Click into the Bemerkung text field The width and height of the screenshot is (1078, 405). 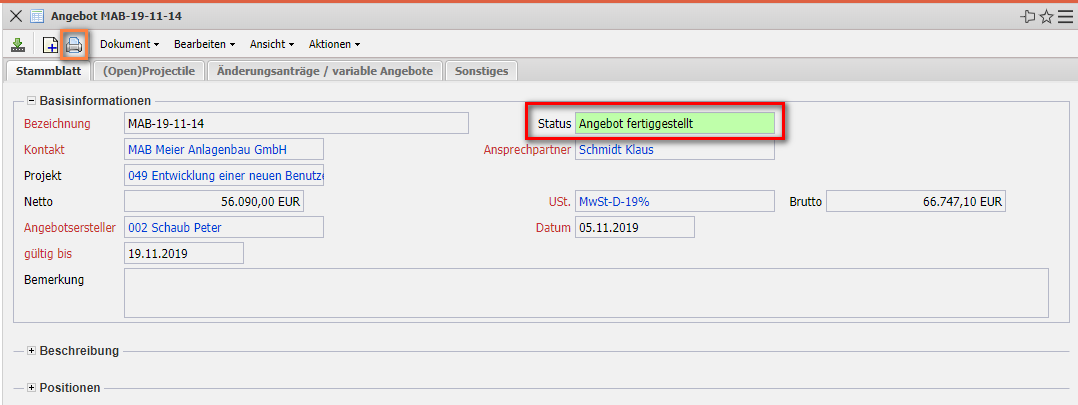585,292
